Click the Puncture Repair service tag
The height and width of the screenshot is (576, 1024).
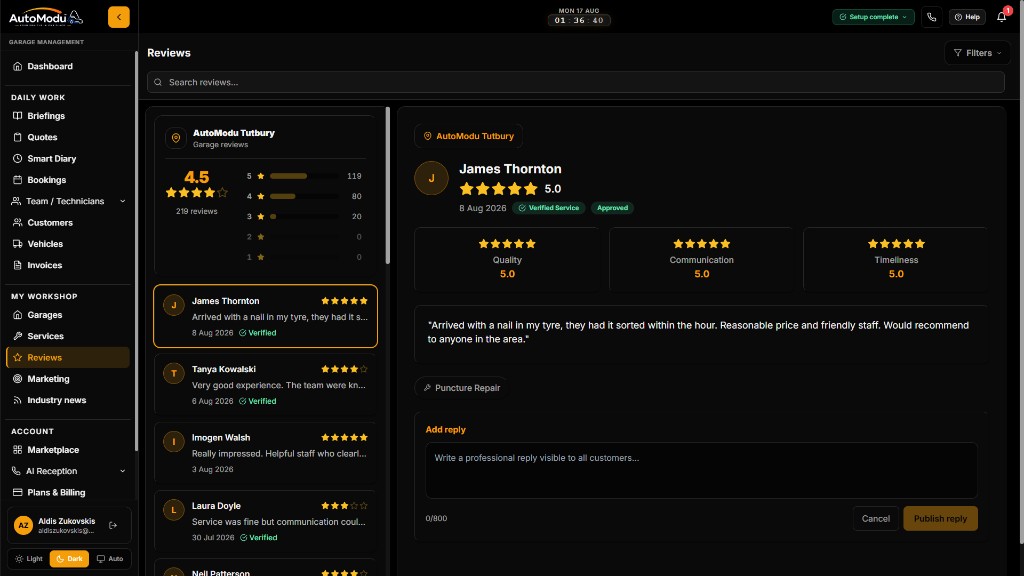461,388
